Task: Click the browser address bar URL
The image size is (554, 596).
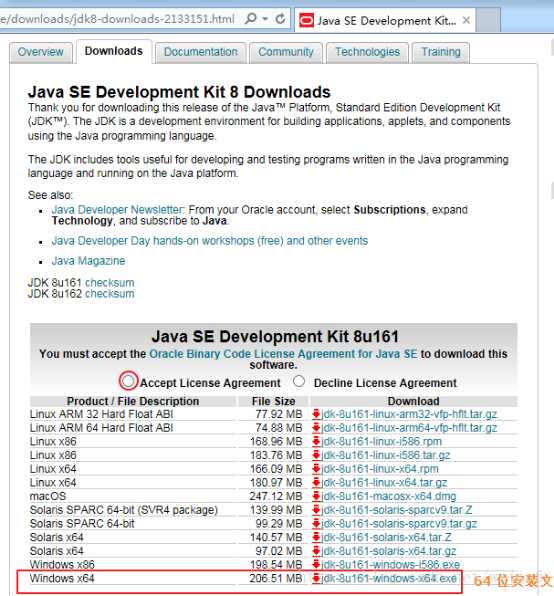Action: tap(117, 19)
